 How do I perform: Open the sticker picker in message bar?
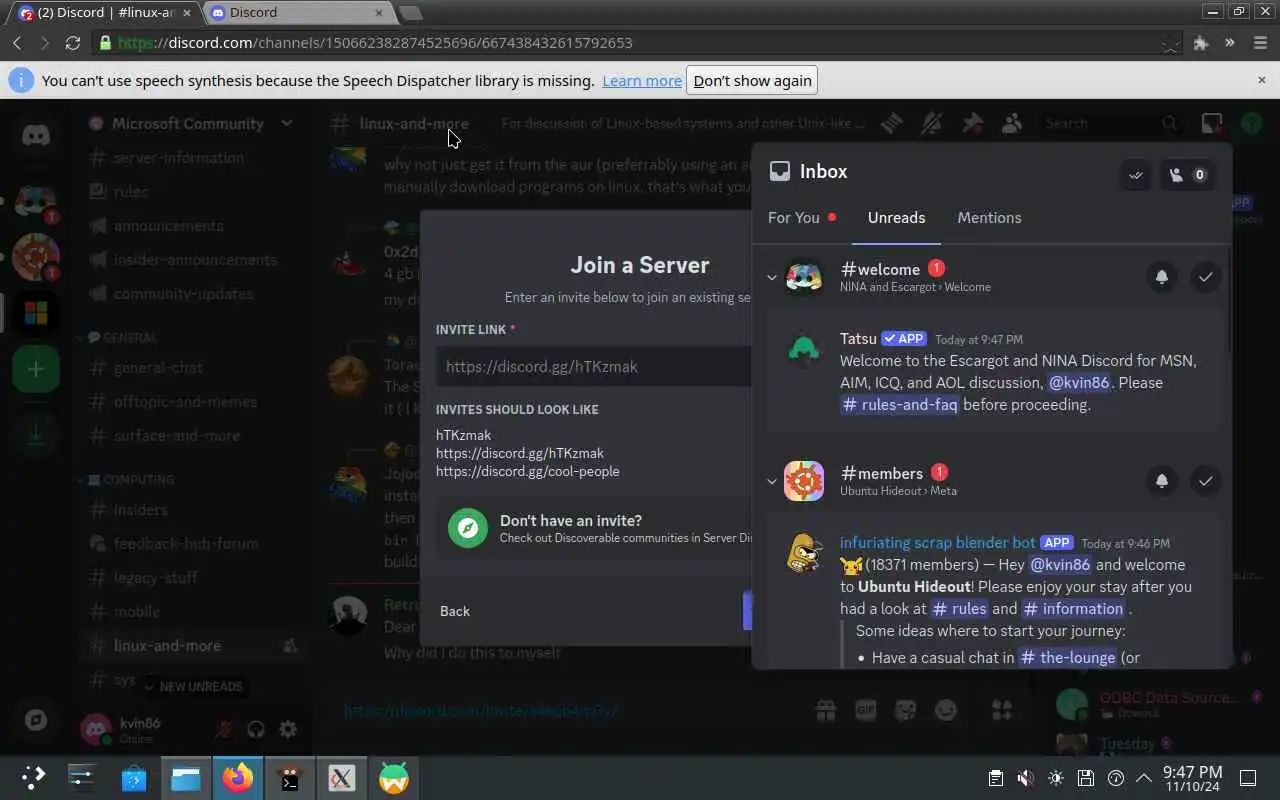coord(905,710)
